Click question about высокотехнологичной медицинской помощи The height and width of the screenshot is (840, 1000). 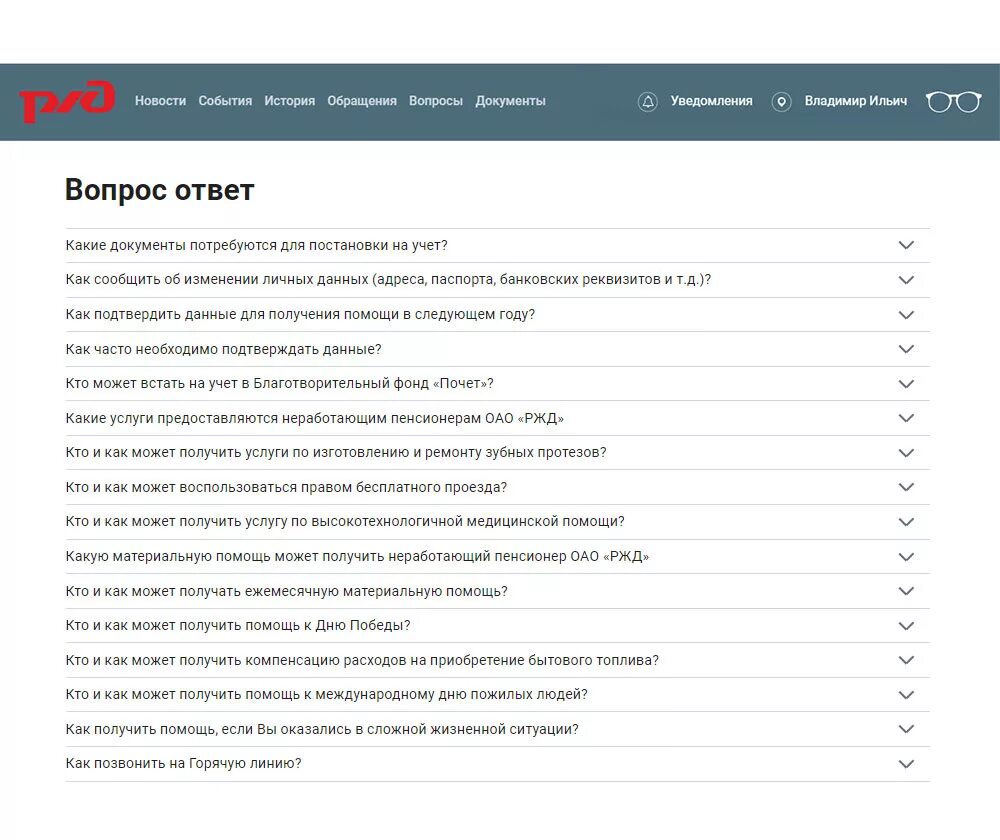click(x=344, y=522)
